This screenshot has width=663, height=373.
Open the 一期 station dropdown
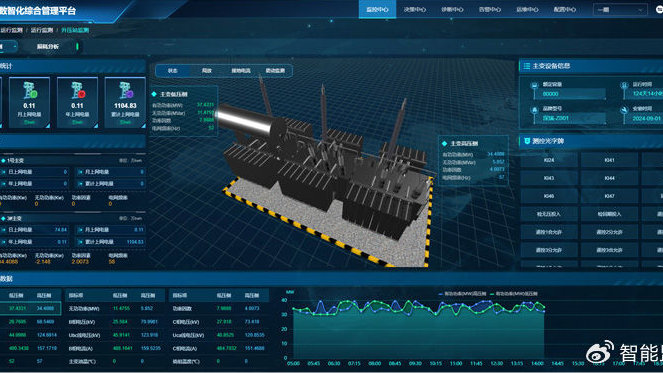(620, 9)
